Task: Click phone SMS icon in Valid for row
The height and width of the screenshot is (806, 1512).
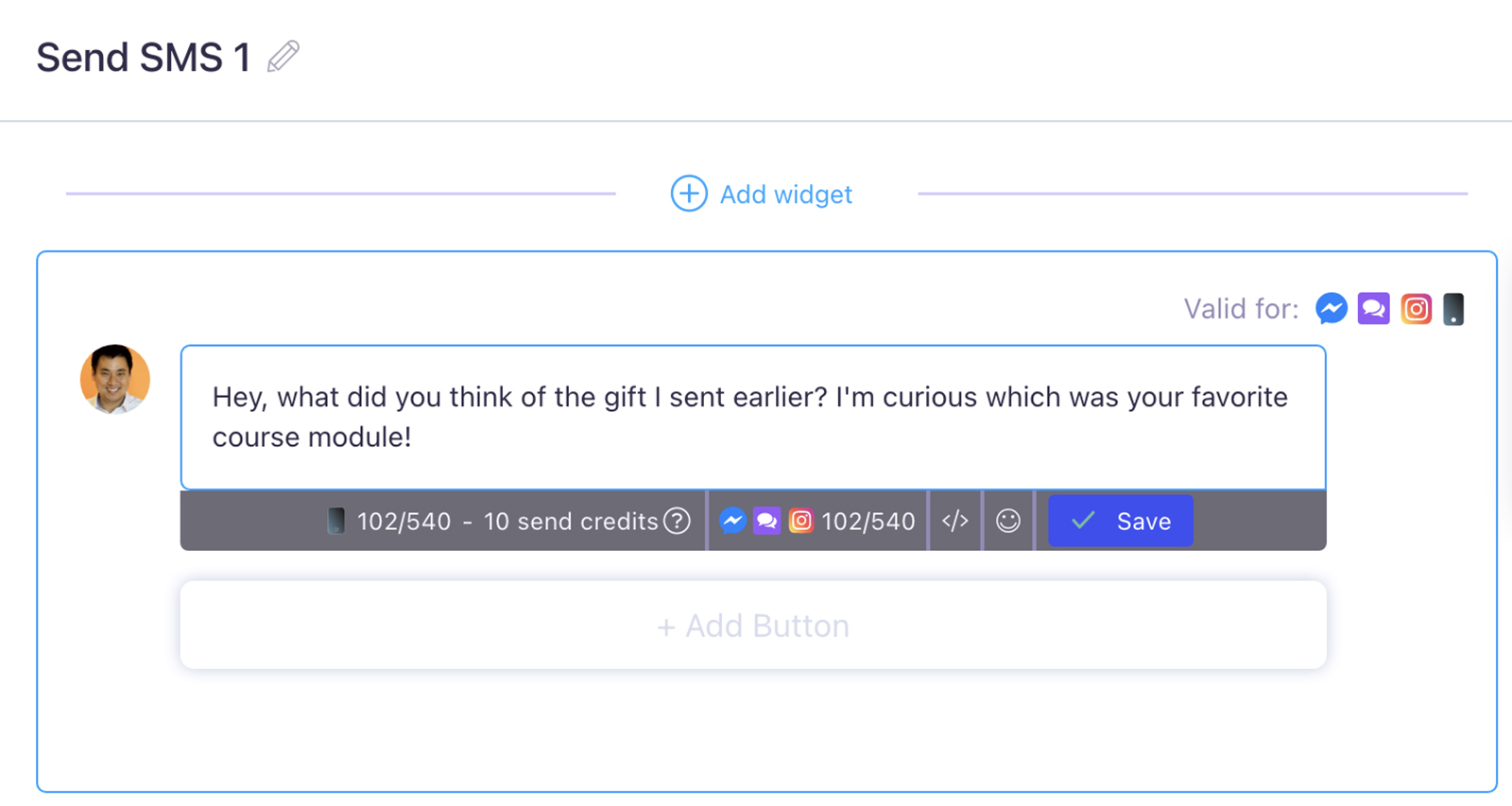Action: coord(1453,309)
